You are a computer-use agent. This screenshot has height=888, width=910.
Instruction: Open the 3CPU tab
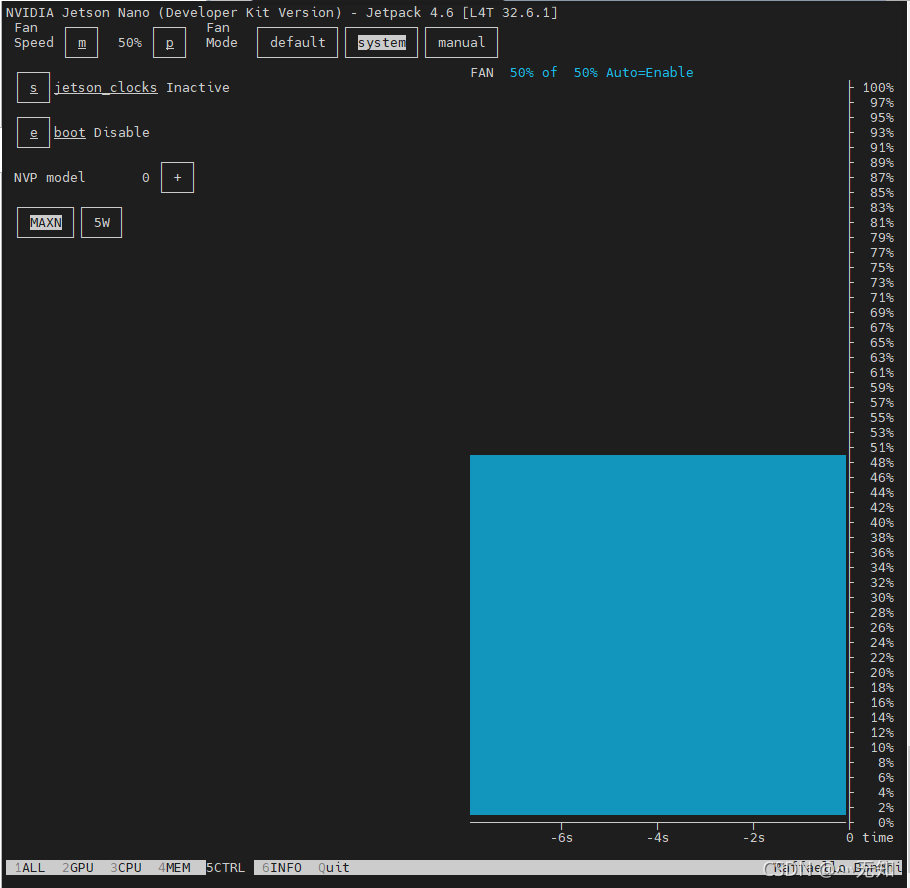tap(126, 868)
